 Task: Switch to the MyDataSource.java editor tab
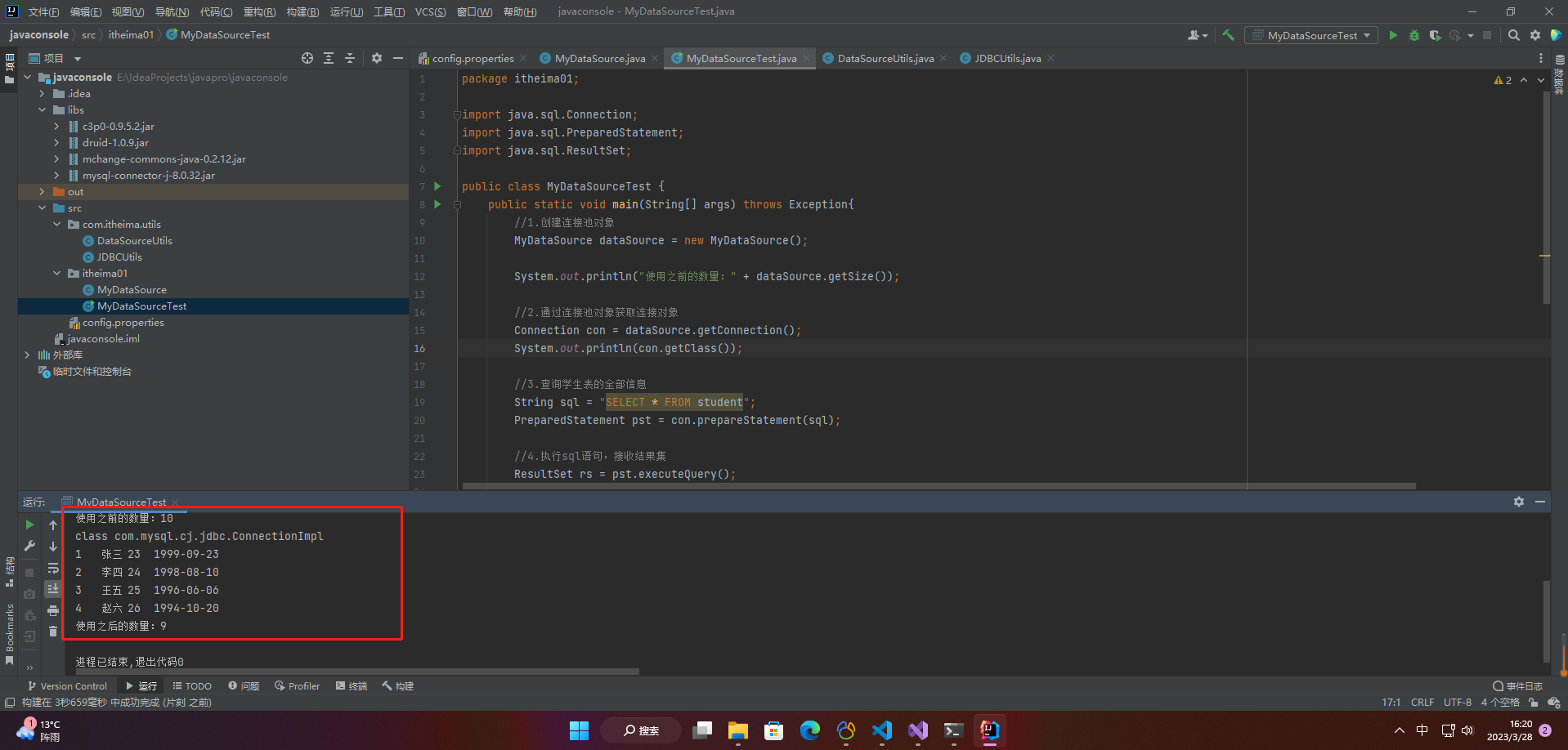(599, 58)
